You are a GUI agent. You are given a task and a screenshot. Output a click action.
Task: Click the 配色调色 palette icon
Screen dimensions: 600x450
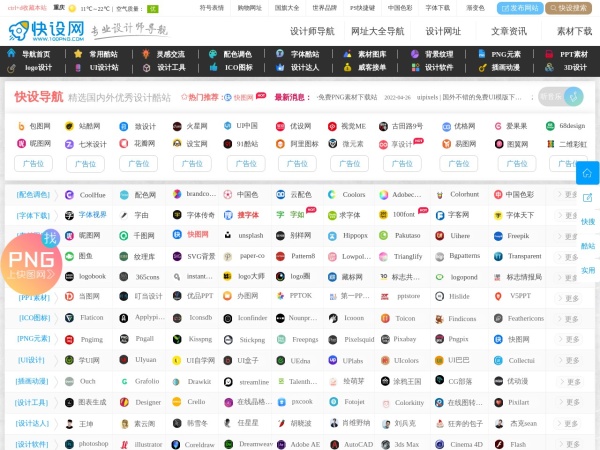pyautogui.click(x=213, y=54)
